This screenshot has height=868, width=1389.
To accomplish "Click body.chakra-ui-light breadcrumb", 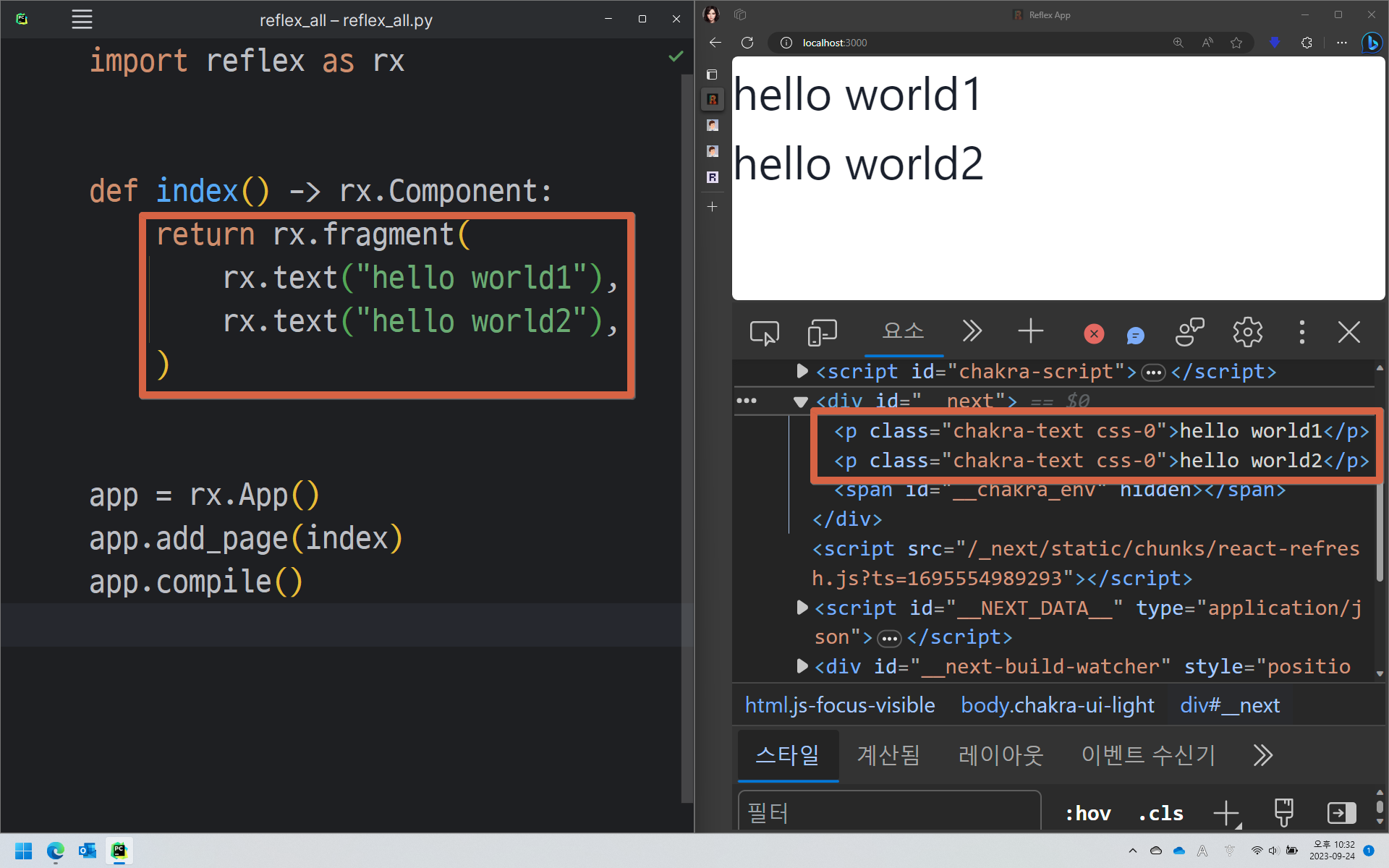I will (1057, 705).
